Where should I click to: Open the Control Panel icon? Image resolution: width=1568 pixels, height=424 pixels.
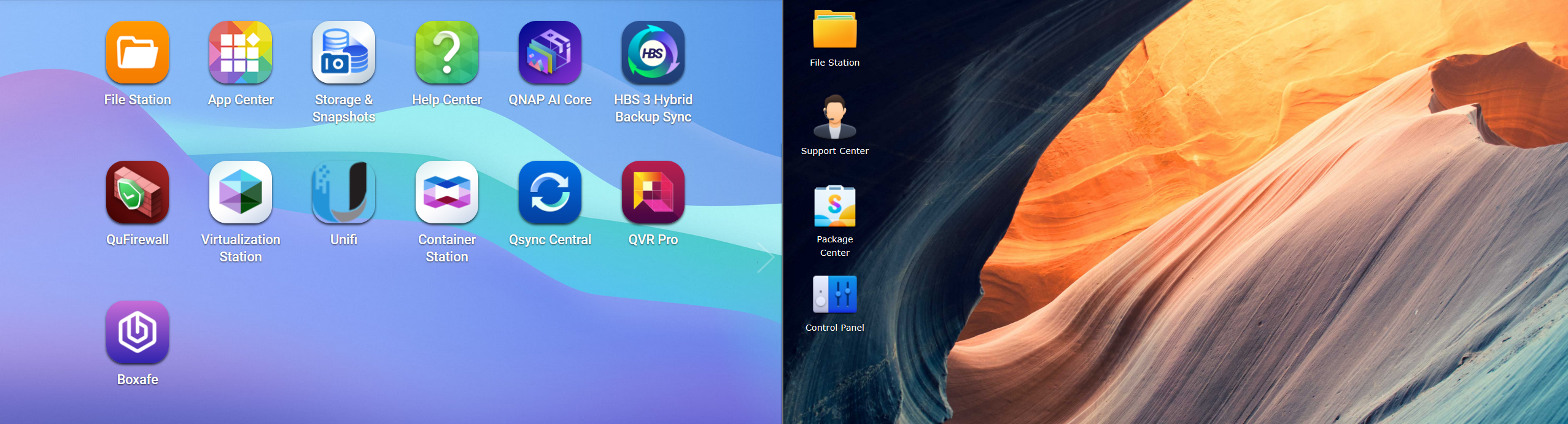pos(835,294)
